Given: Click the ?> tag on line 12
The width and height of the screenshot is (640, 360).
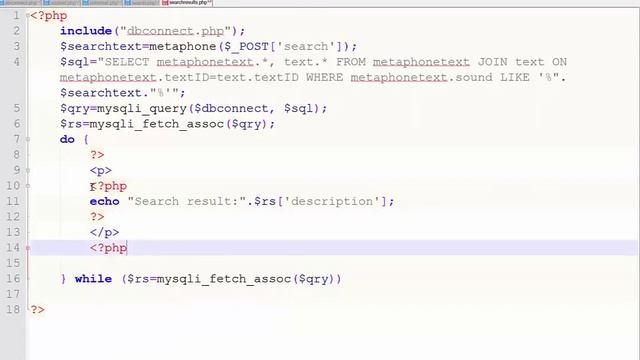Looking at the screenshot, I should pyautogui.click(x=97, y=217).
